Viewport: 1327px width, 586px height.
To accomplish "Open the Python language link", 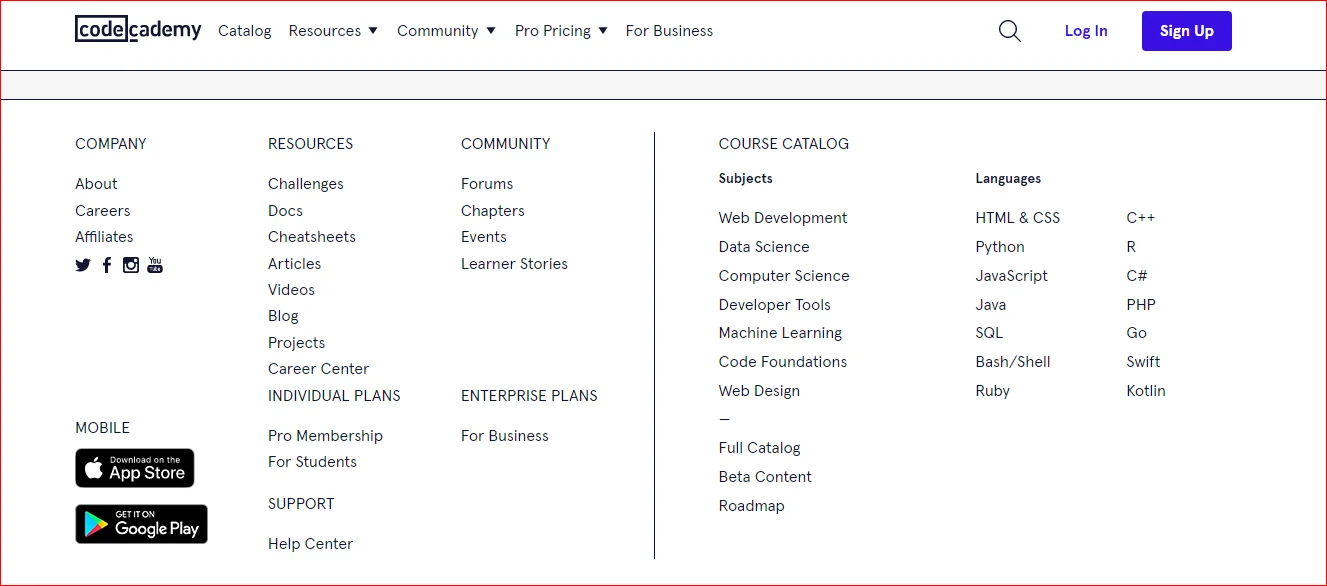I will 1000,247.
